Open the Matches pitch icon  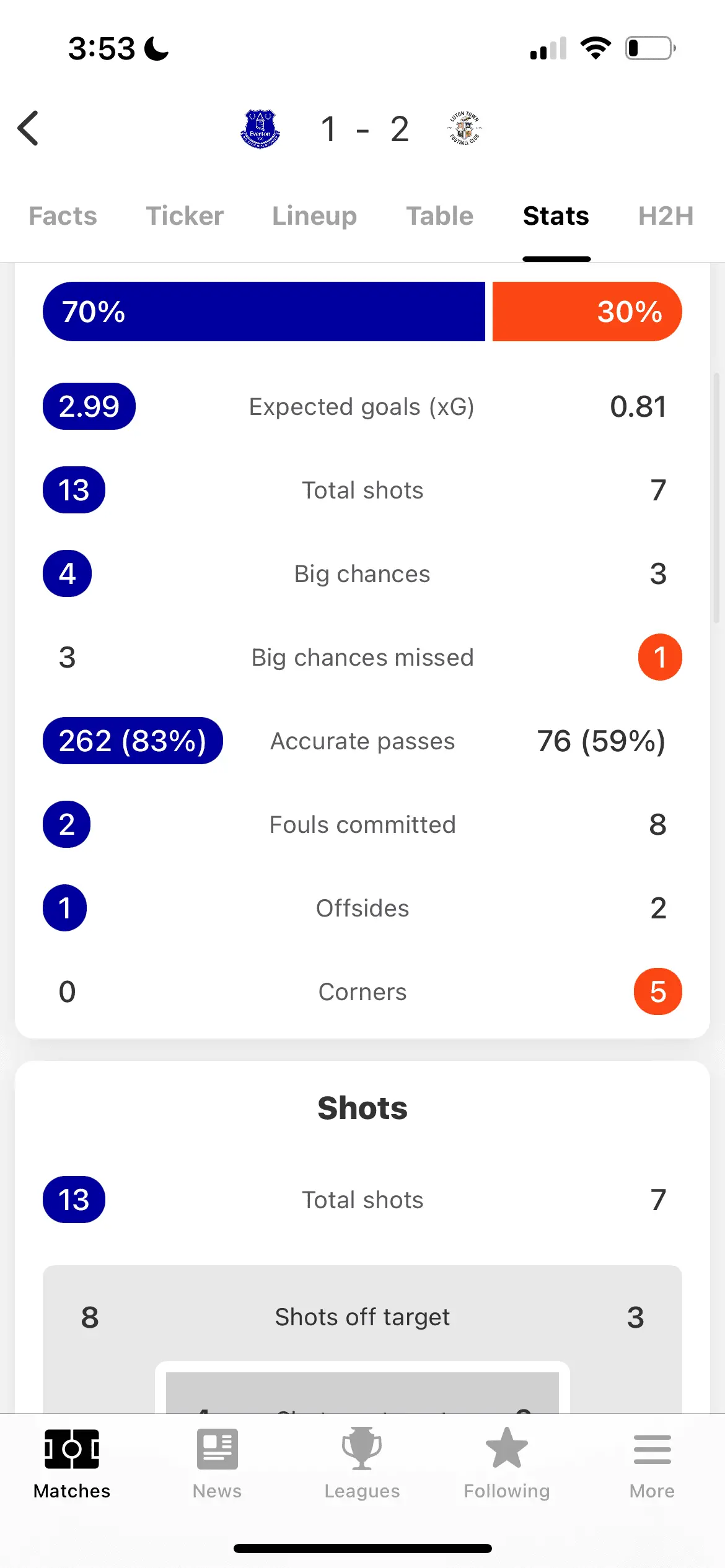pyautogui.click(x=72, y=1449)
